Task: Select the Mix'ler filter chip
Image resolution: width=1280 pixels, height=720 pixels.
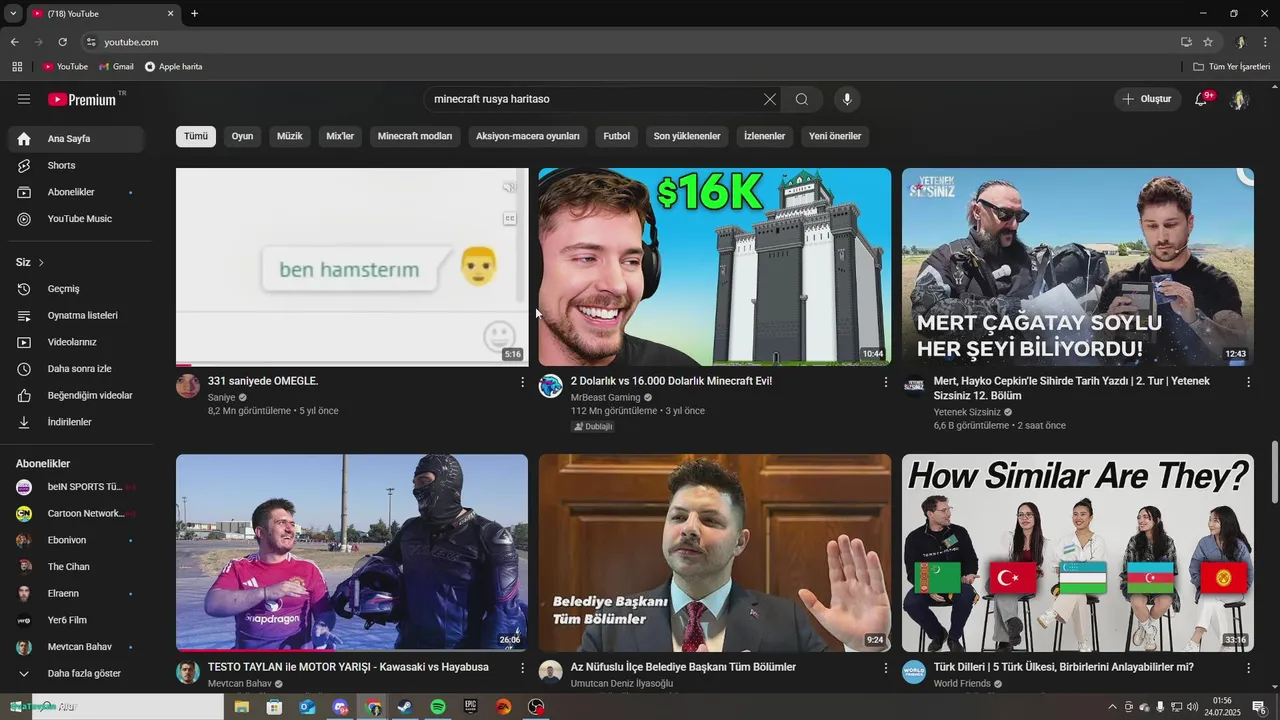Action: (340, 136)
